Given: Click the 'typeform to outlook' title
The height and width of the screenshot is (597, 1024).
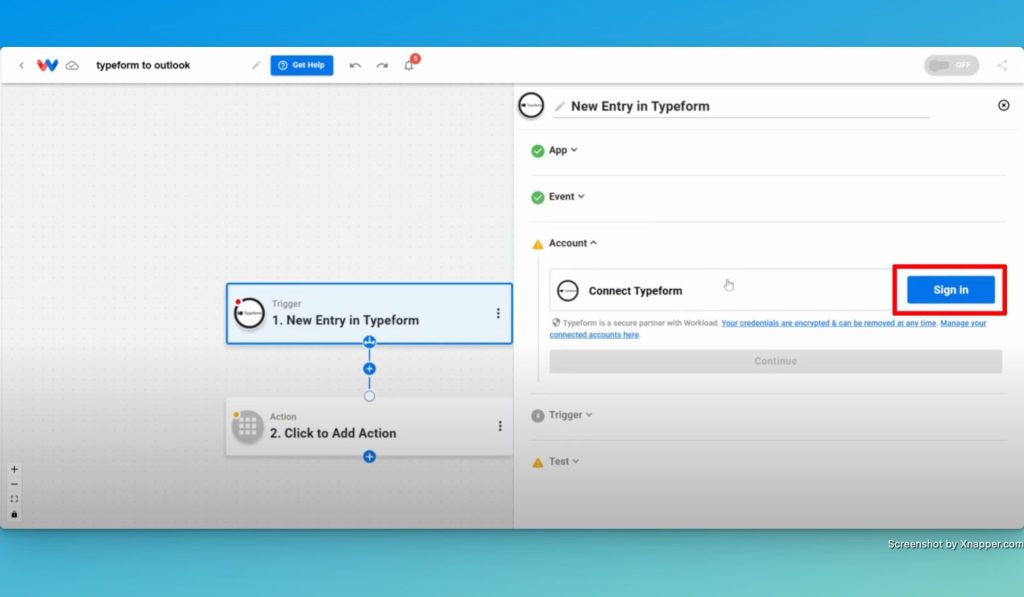Looking at the screenshot, I should point(143,65).
